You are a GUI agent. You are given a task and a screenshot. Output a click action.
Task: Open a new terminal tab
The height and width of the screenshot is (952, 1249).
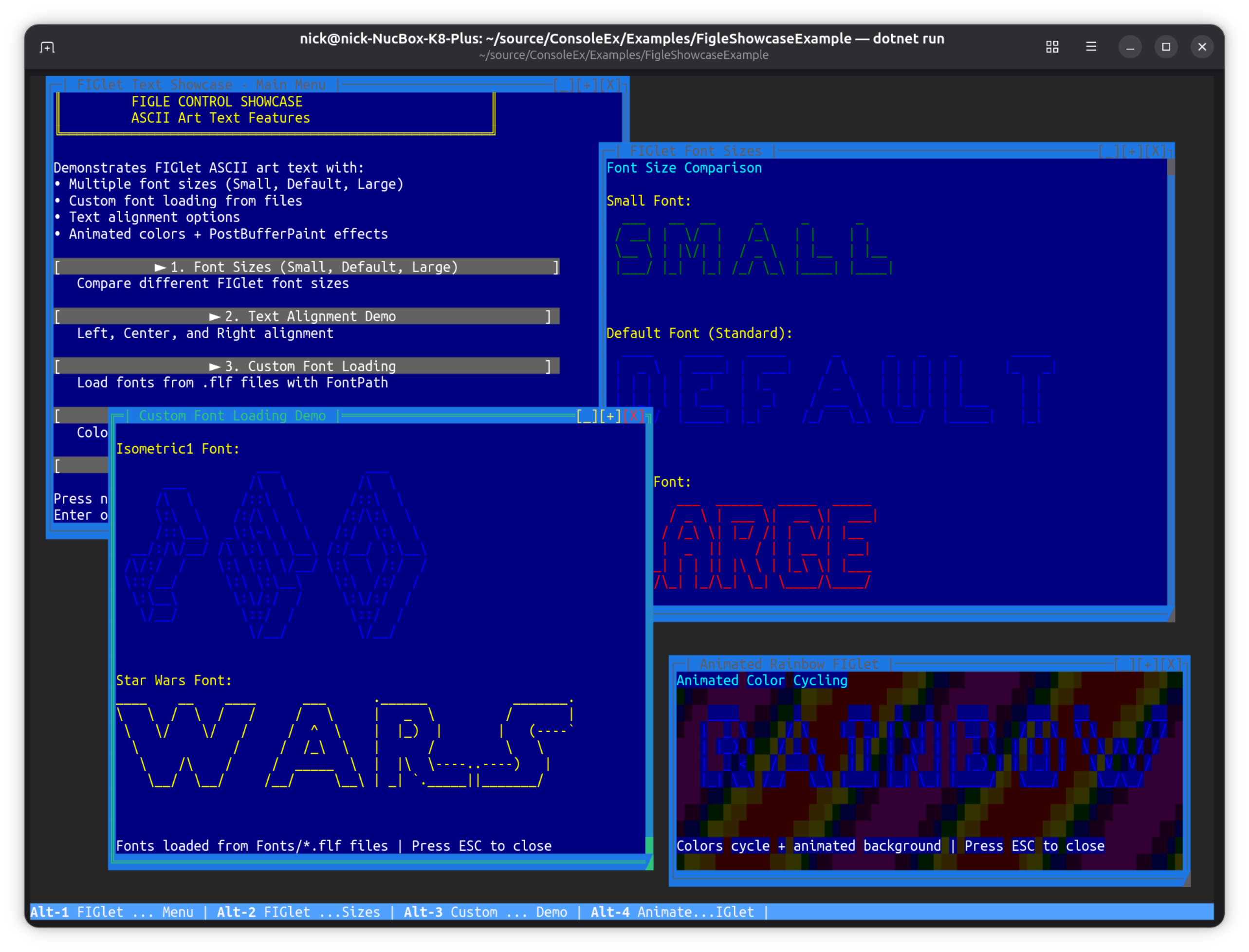pyautogui.click(x=47, y=47)
